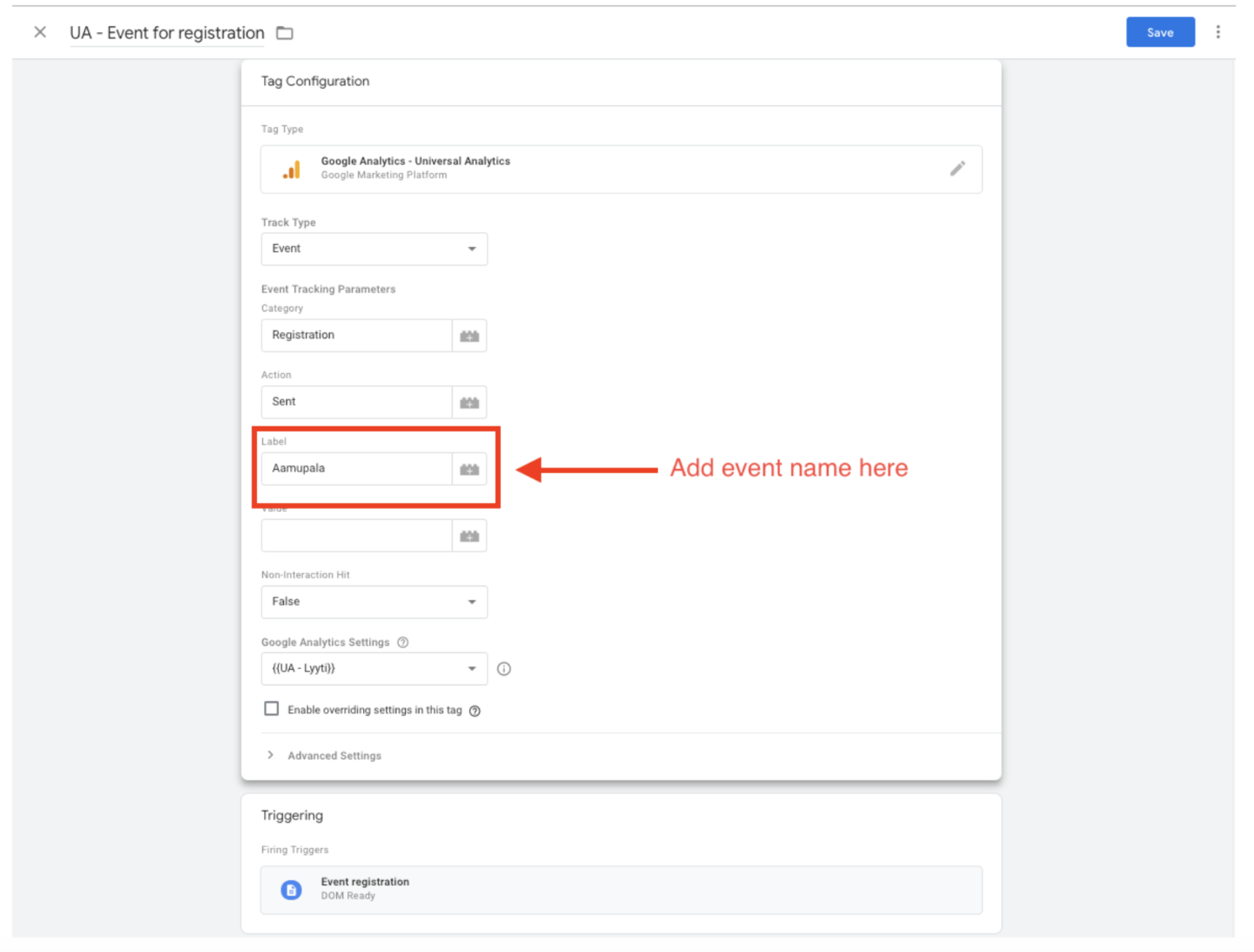Click the tag name UA - Event for registration

(167, 33)
